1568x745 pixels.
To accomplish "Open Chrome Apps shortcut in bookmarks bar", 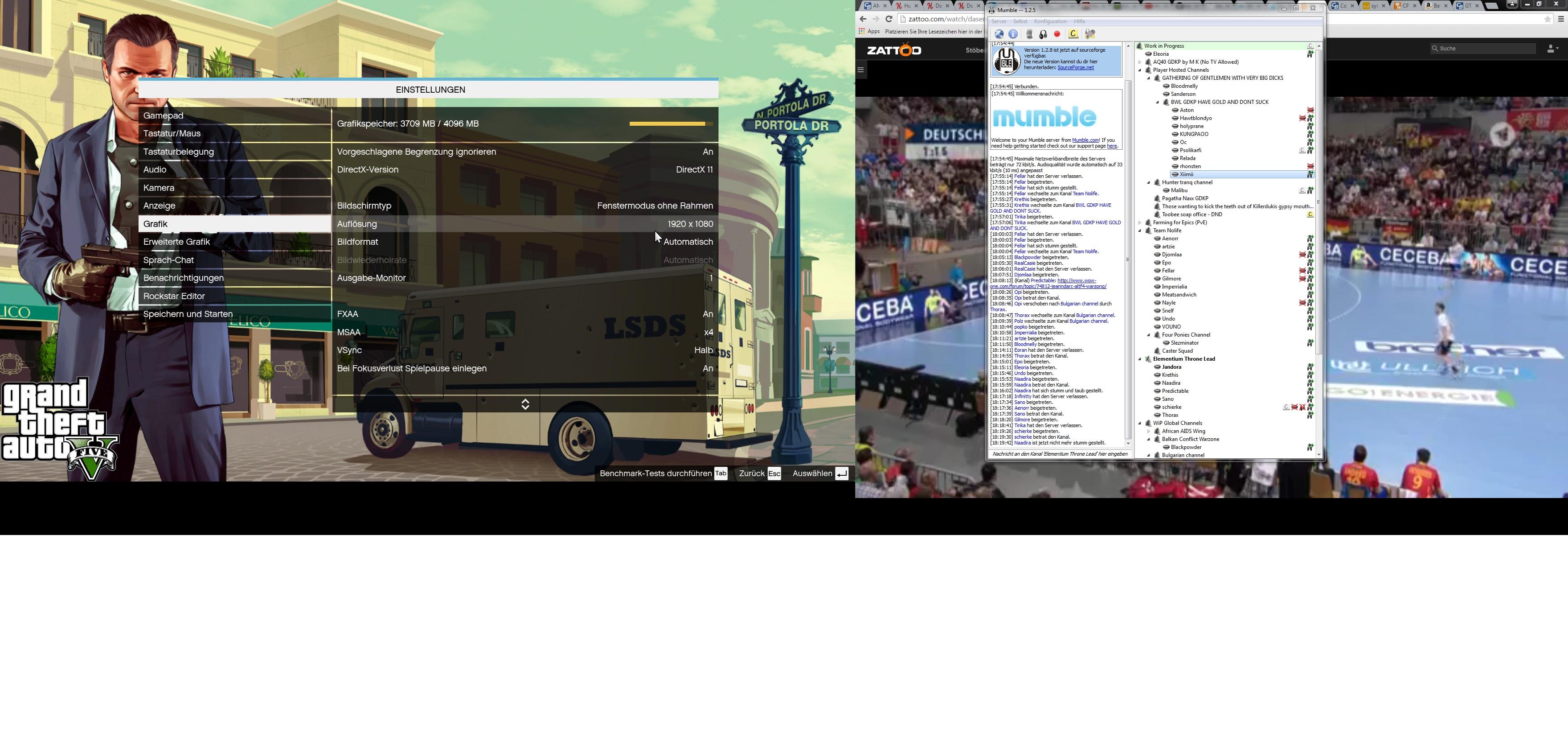I will pyautogui.click(x=869, y=31).
